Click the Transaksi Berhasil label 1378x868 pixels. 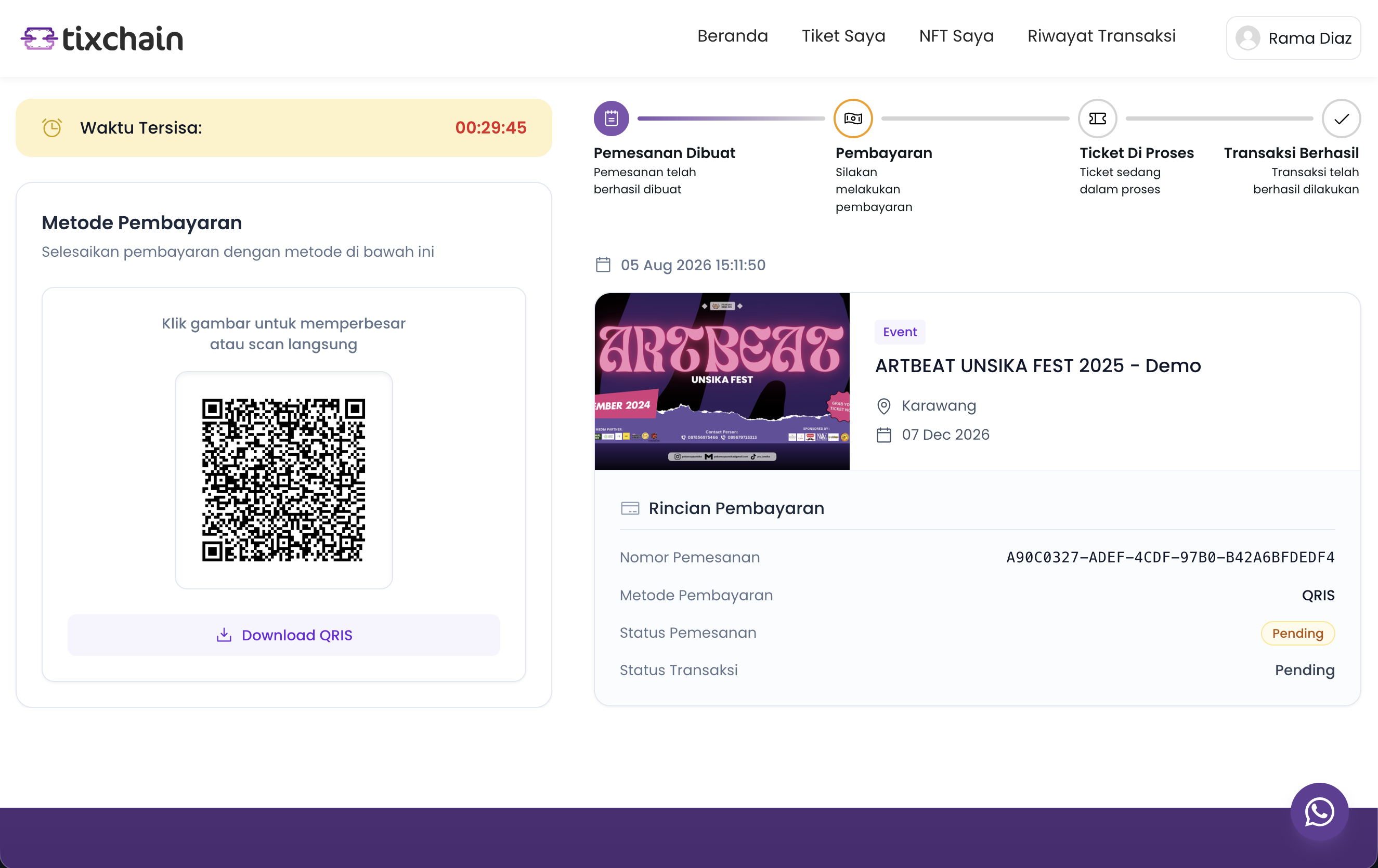[x=1291, y=153]
